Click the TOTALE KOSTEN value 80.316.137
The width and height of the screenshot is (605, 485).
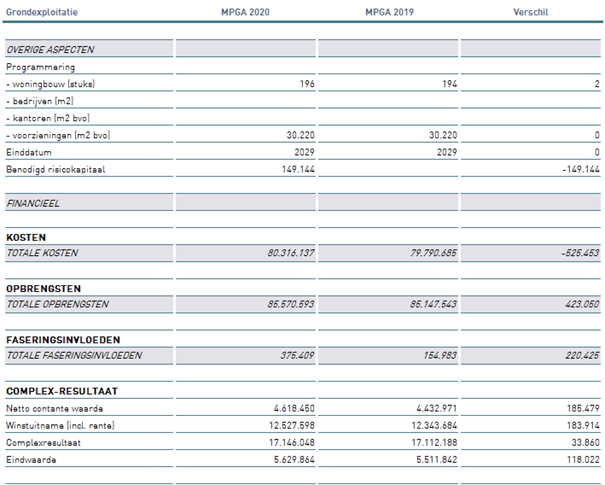[284, 253]
